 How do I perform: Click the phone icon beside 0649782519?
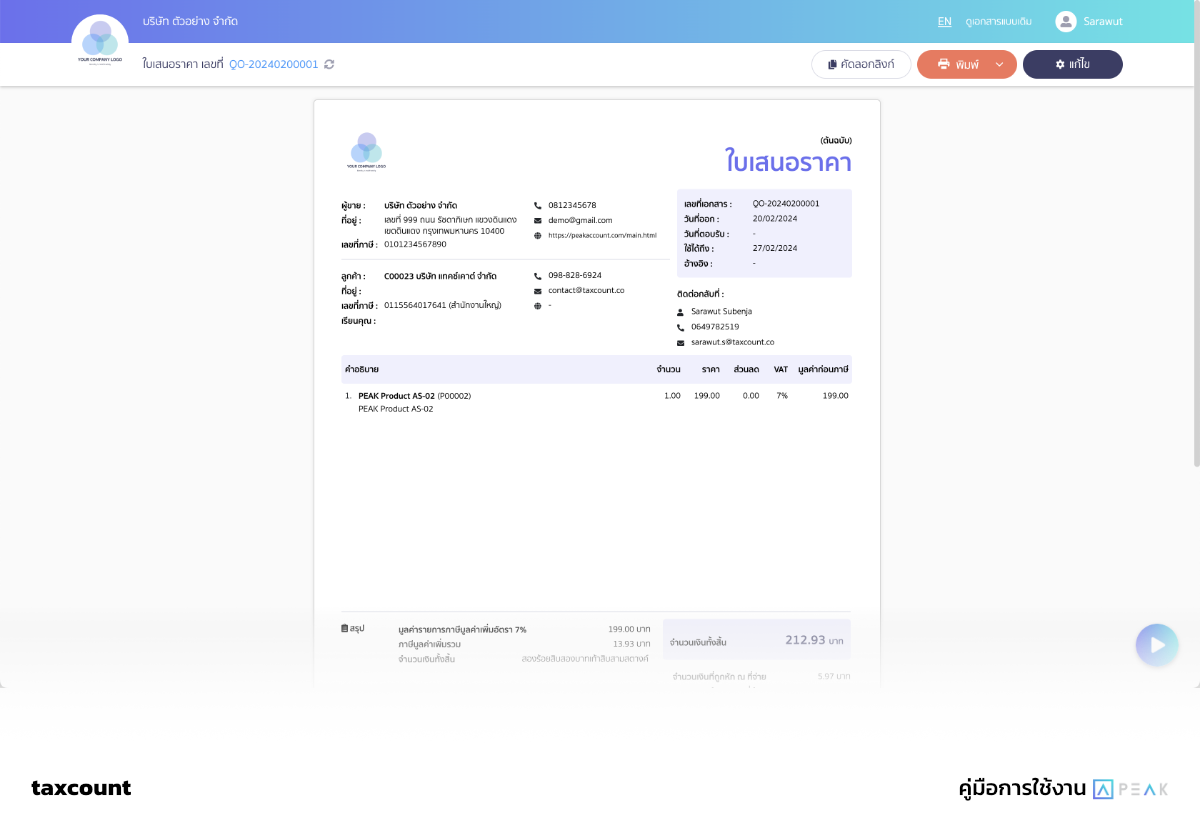[681, 327]
